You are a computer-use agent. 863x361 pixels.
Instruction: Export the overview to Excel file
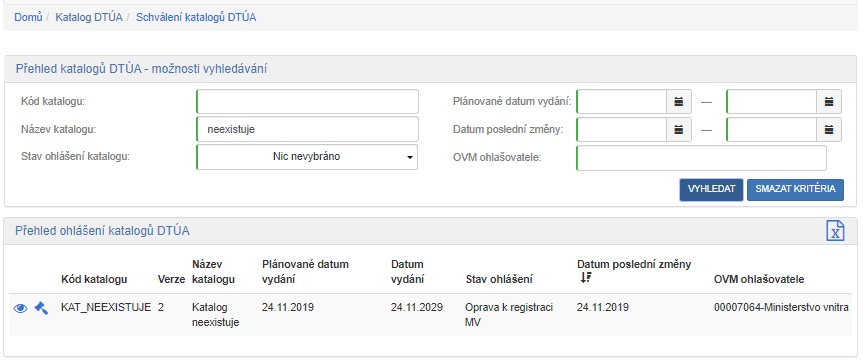tap(835, 231)
